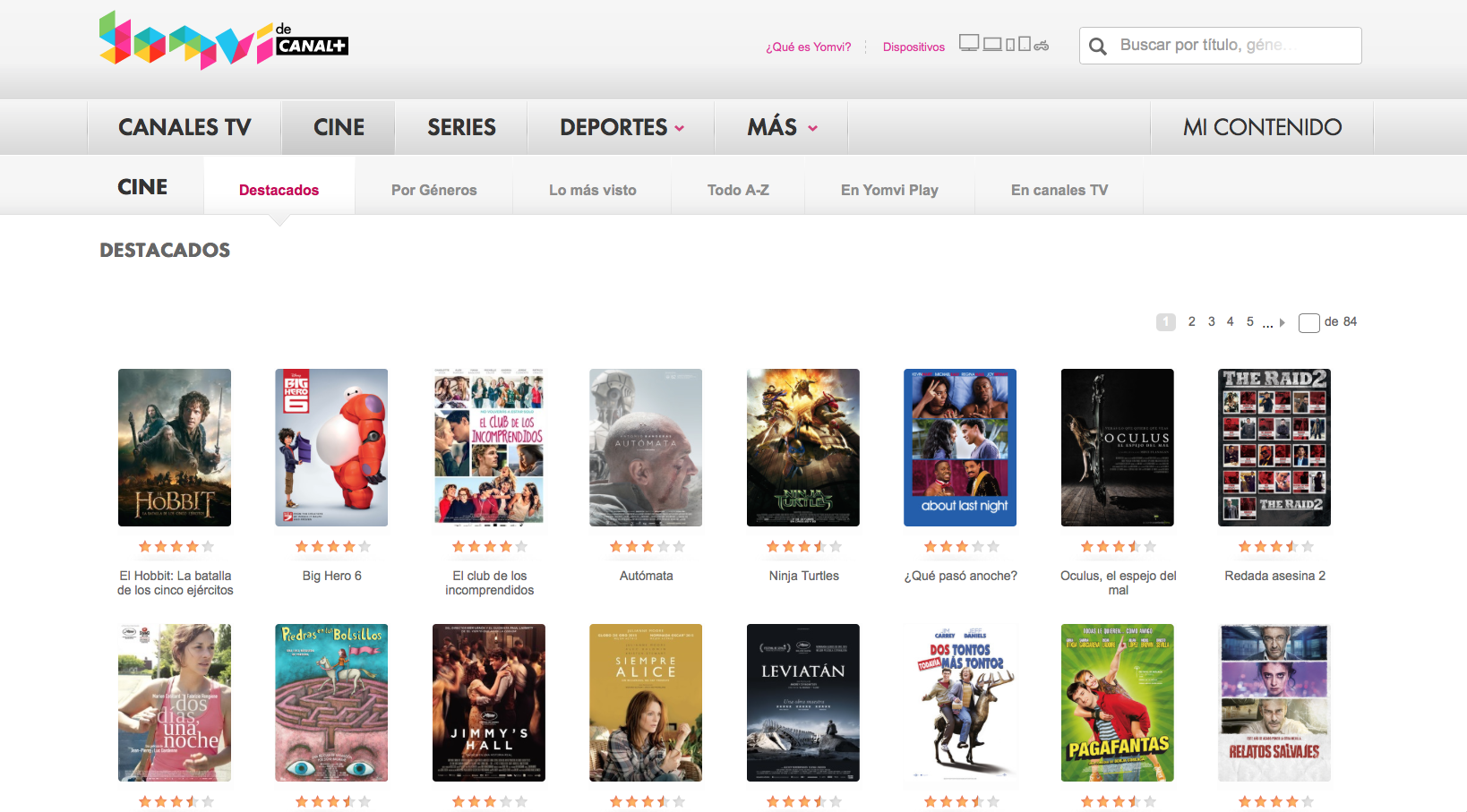Go to page 5 of results

(x=1250, y=321)
